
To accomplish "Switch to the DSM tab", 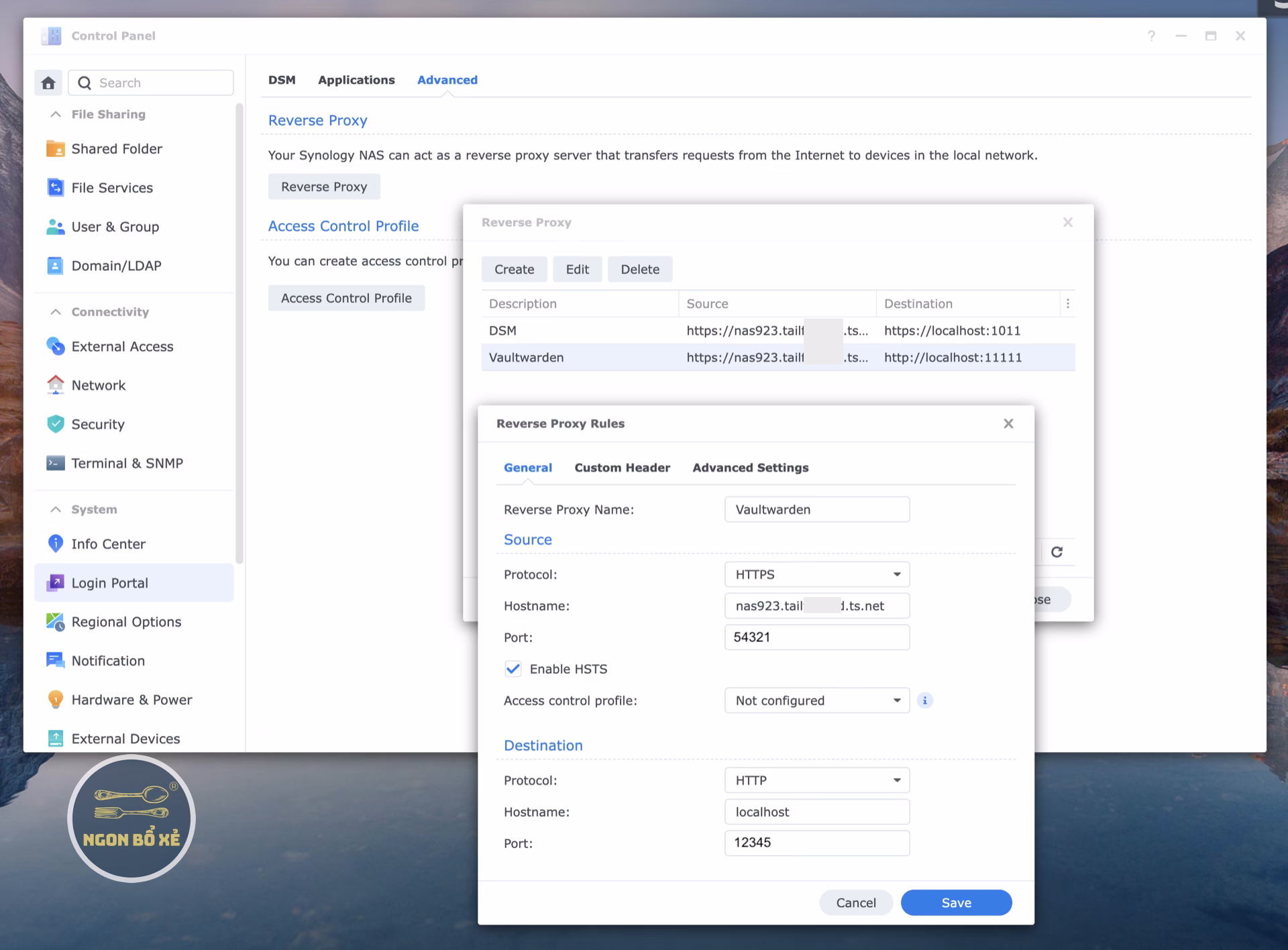I will (x=282, y=80).
